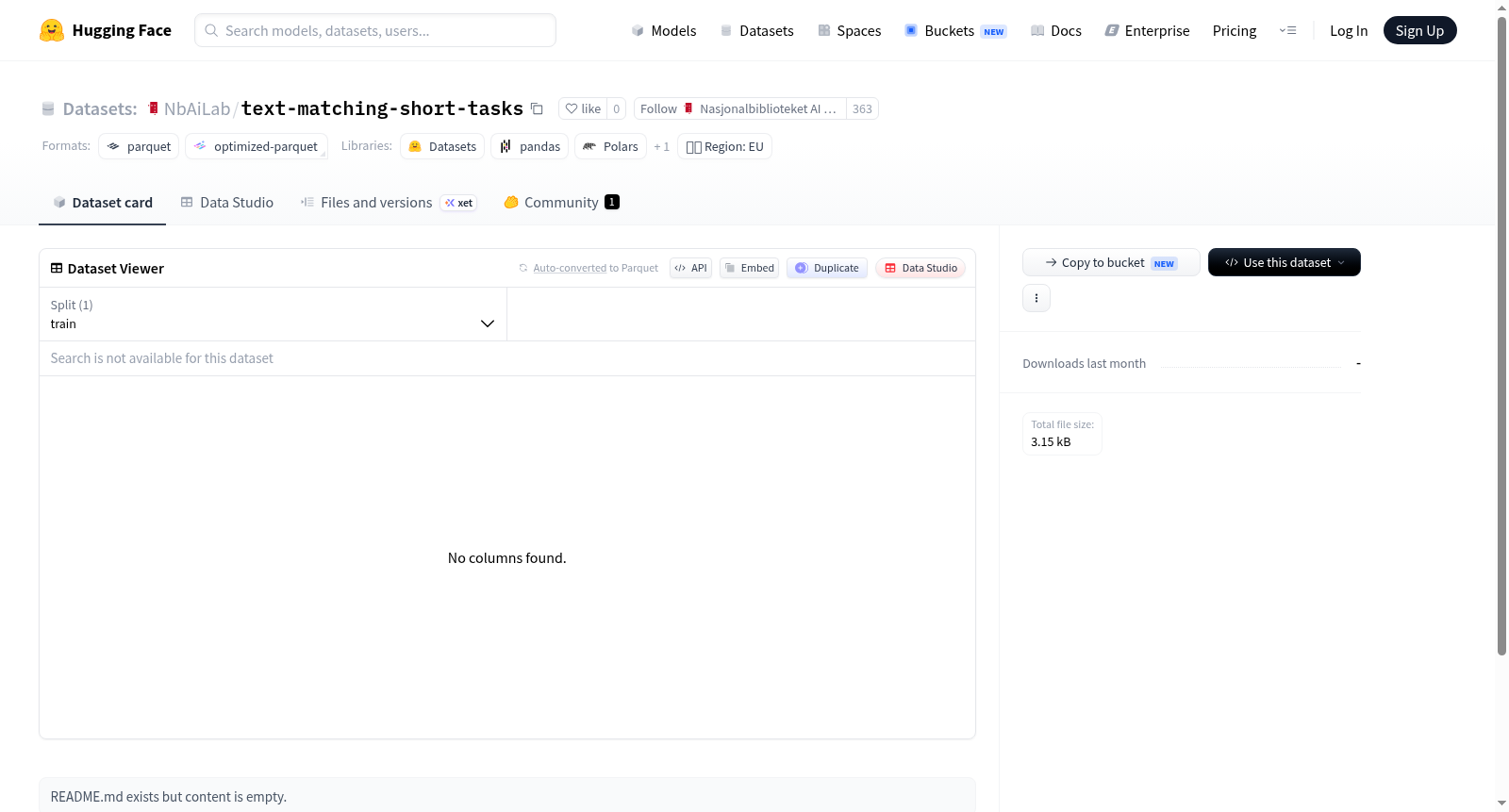This screenshot has height=812, width=1509.
Task: Click the Datasets: breadcrumb label
Action: (x=100, y=108)
